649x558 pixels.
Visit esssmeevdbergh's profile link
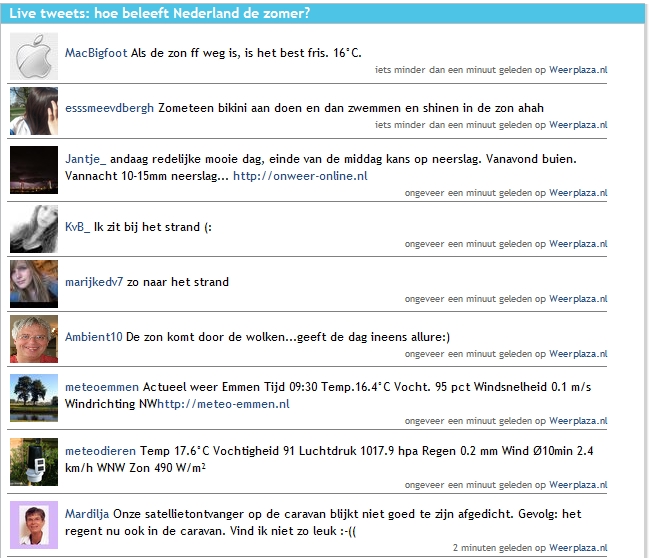tap(109, 108)
